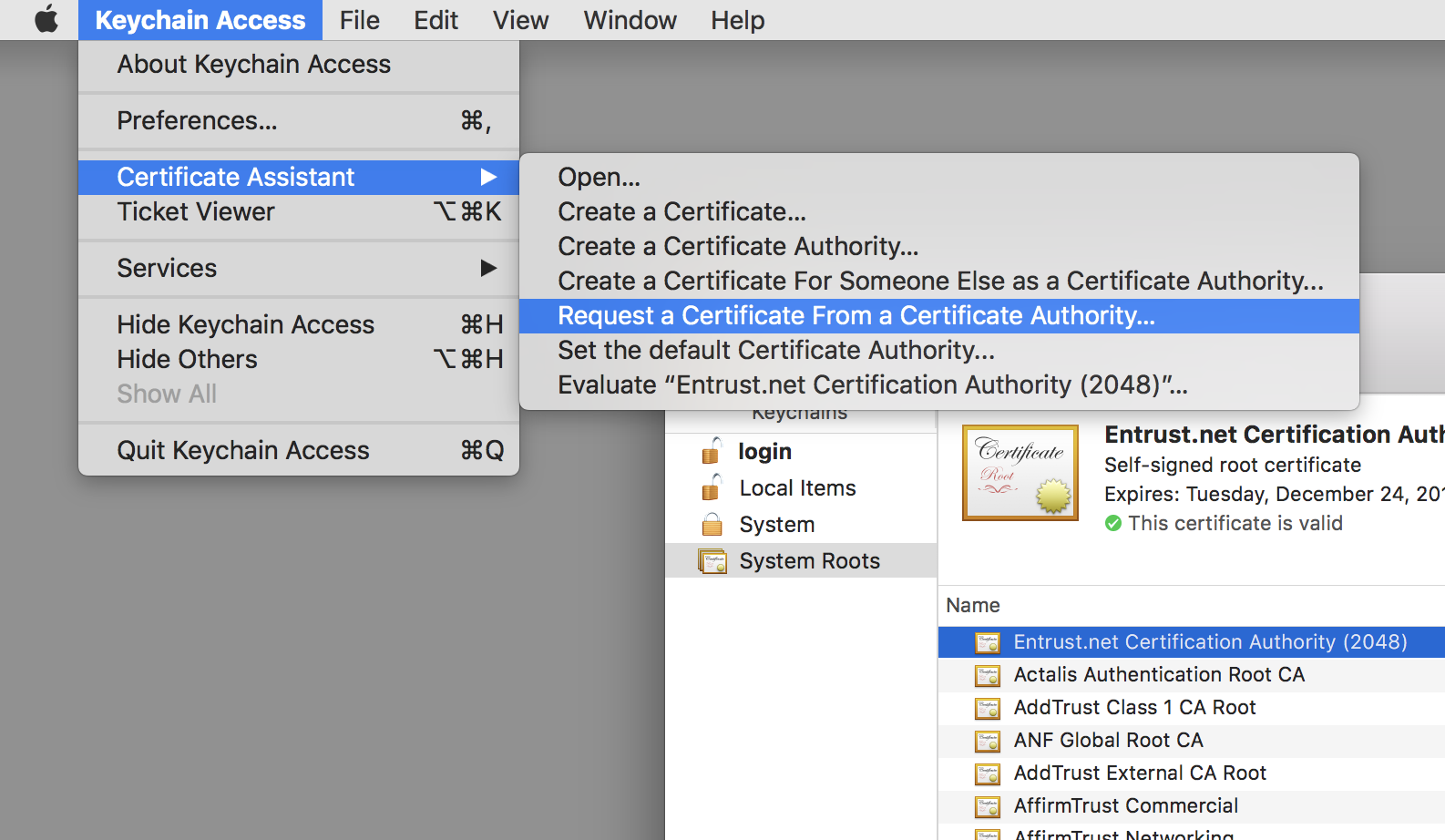Screen dimensions: 1445x840
Task: Click the large Certificate Root thumbnail
Action: 1020,473
